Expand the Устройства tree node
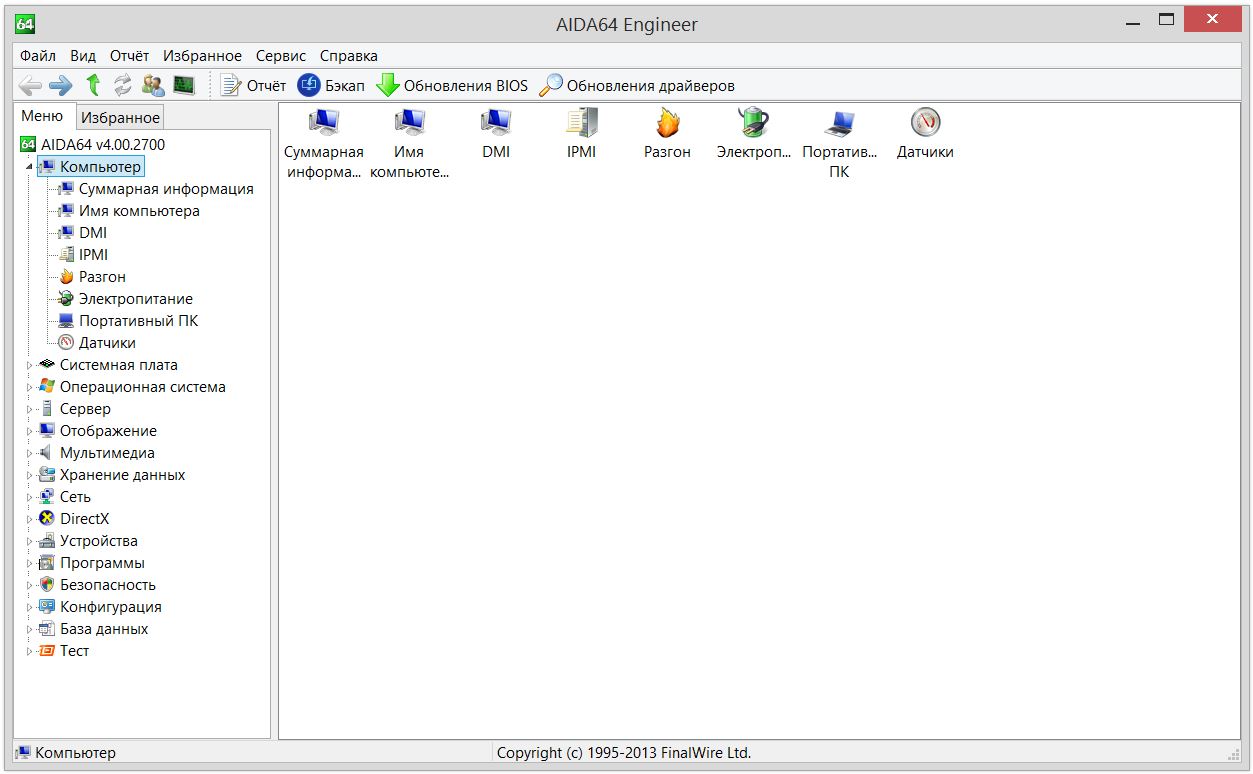The width and height of the screenshot is (1253, 774). [29, 541]
